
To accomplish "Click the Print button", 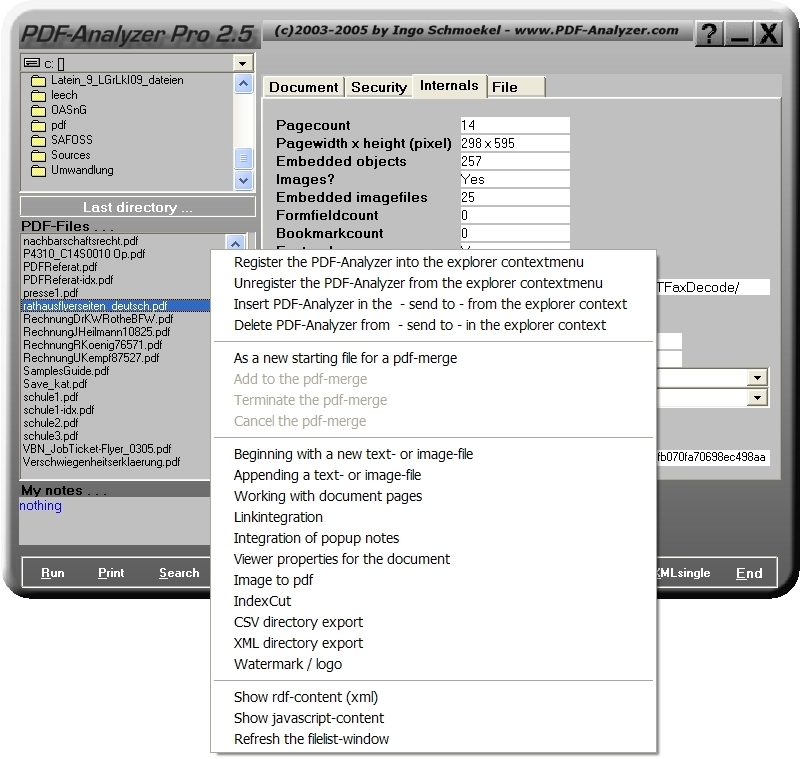I will (111, 573).
